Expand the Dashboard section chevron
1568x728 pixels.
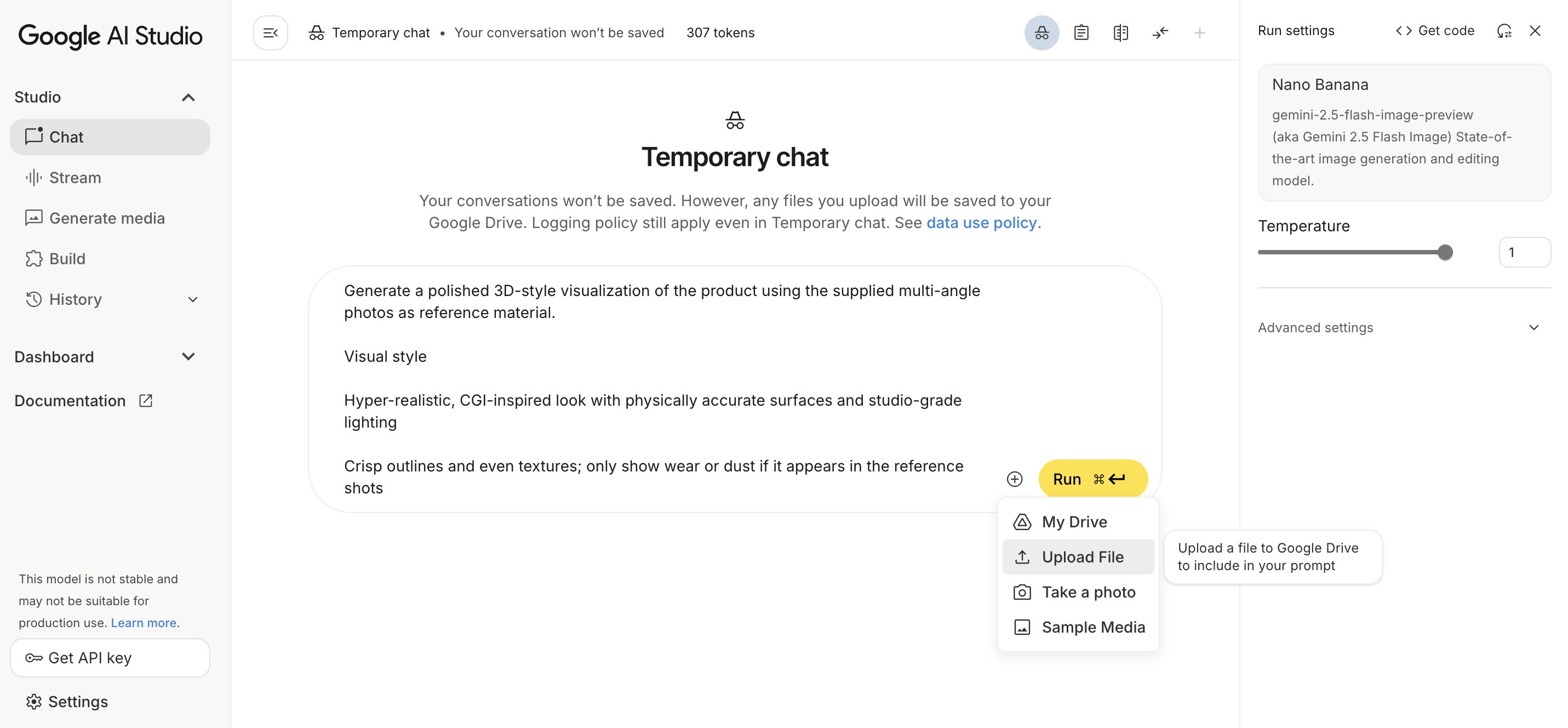pyautogui.click(x=188, y=357)
